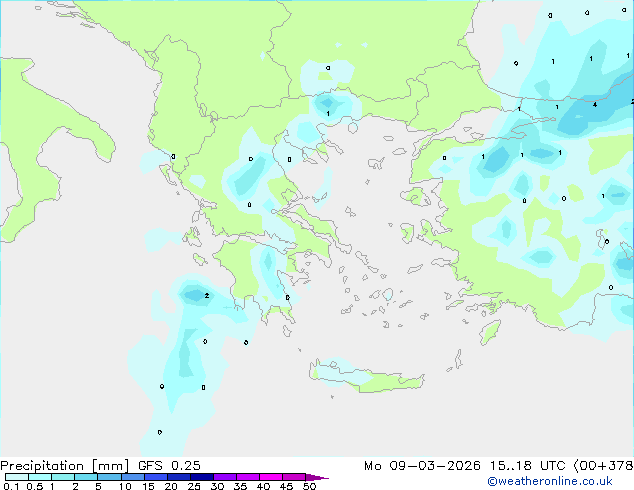Pick the 2–5 mm legend swatch
Image resolution: width=634 pixels, height=490 pixels.
(86, 477)
